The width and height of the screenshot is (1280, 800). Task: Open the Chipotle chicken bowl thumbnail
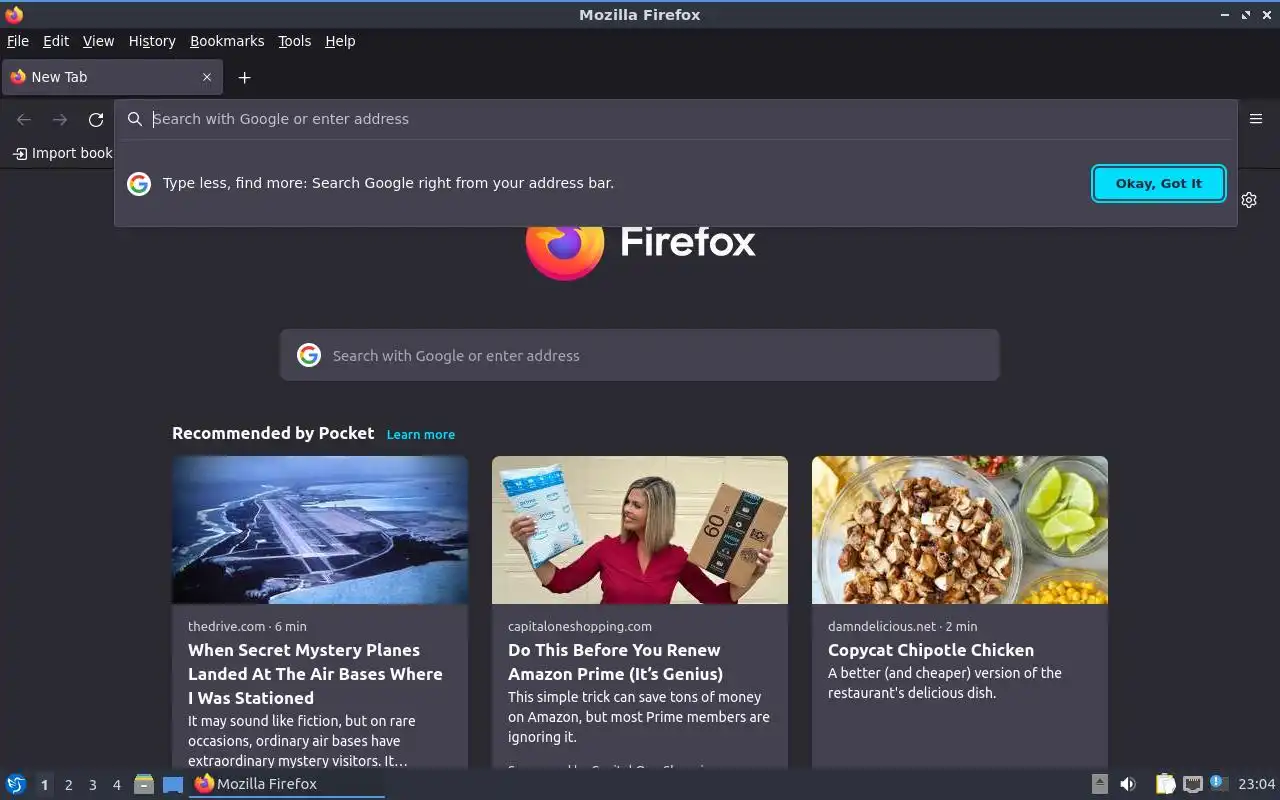960,530
